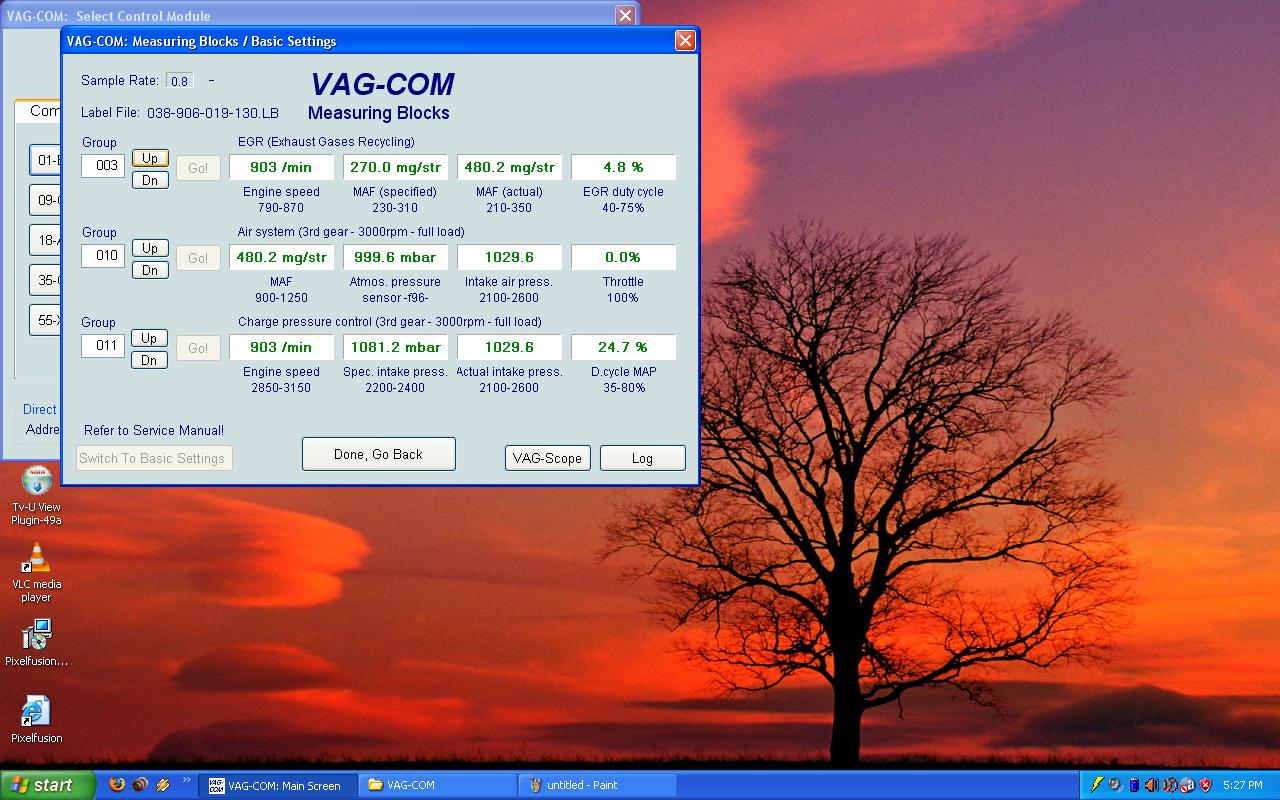Click the yellow lightning bolt tray icon
The width and height of the screenshot is (1280, 800).
pyautogui.click(x=1097, y=785)
